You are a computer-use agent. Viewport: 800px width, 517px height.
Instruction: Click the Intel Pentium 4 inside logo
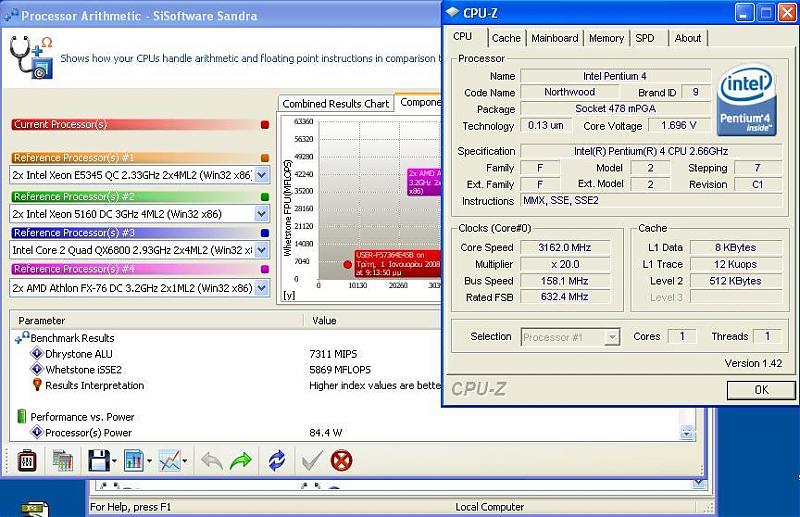click(747, 101)
